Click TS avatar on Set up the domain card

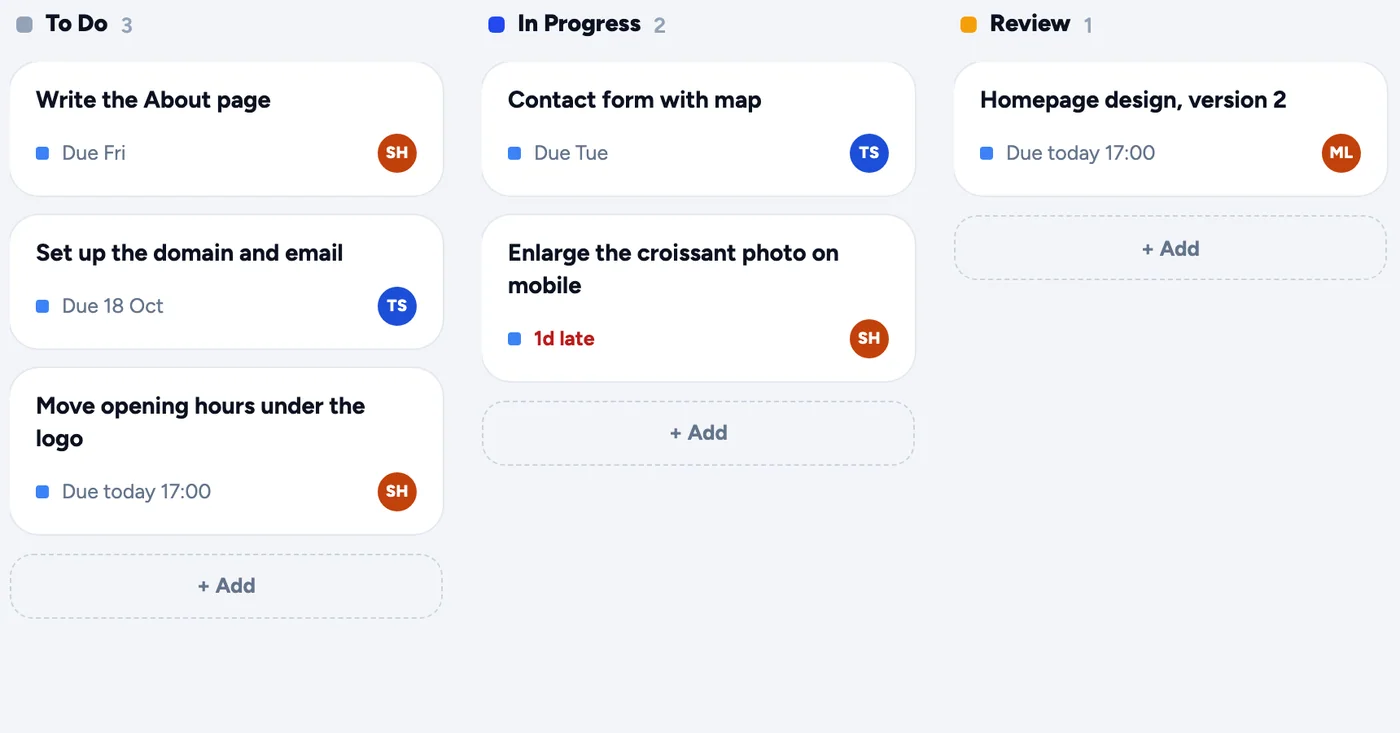click(397, 306)
